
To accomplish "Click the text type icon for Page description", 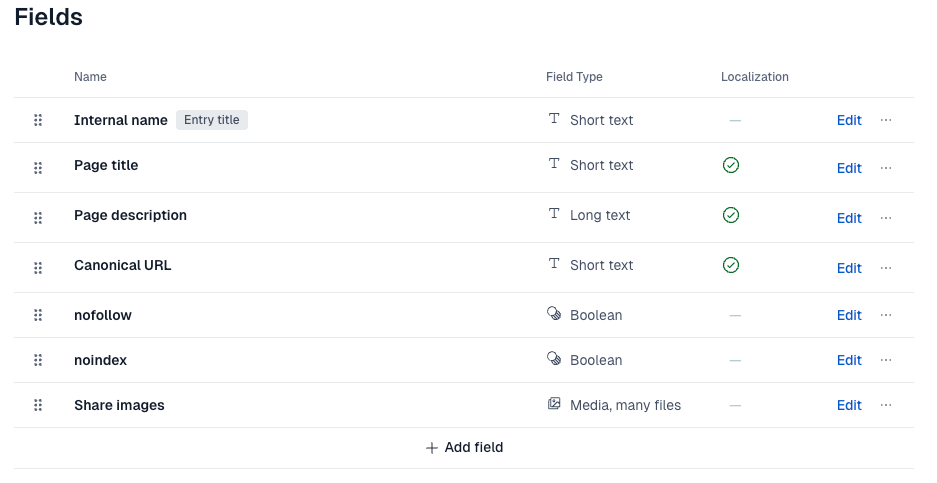I will 554,213.
